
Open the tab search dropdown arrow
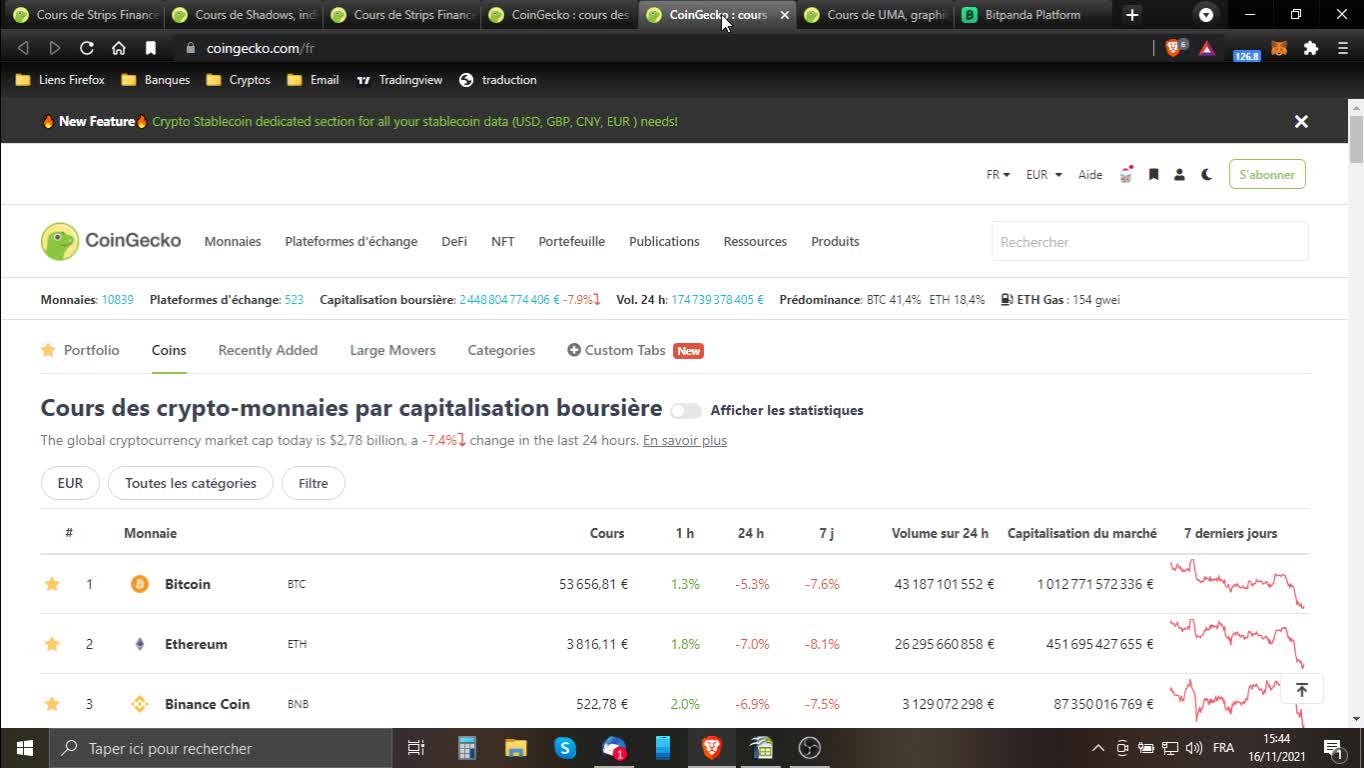[1206, 15]
